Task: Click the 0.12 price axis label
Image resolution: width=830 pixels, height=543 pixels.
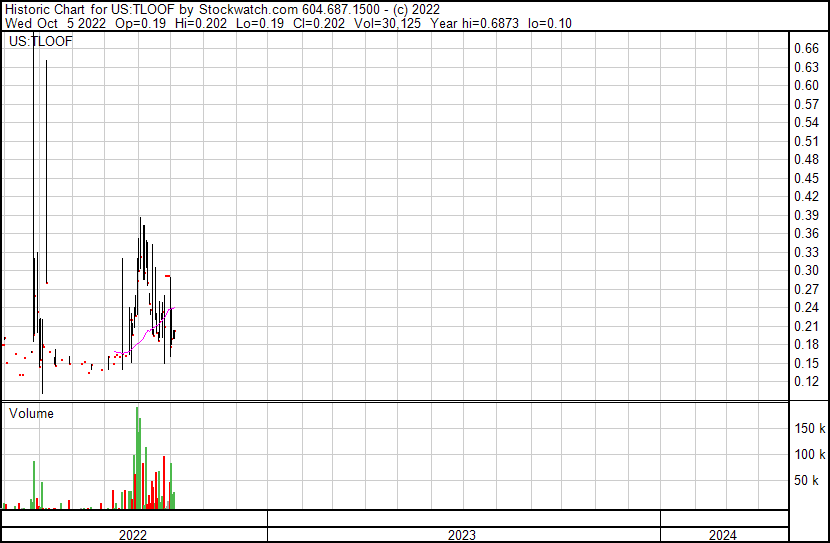Action: (x=806, y=382)
